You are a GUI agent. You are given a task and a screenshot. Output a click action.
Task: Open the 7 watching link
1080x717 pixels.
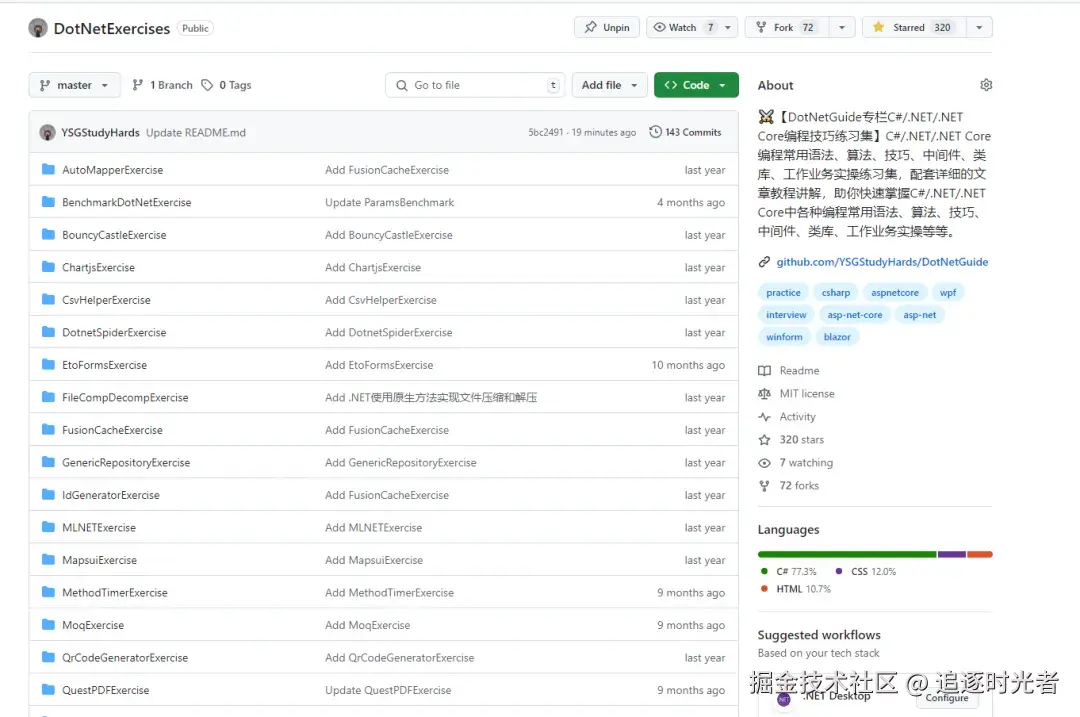click(x=806, y=463)
